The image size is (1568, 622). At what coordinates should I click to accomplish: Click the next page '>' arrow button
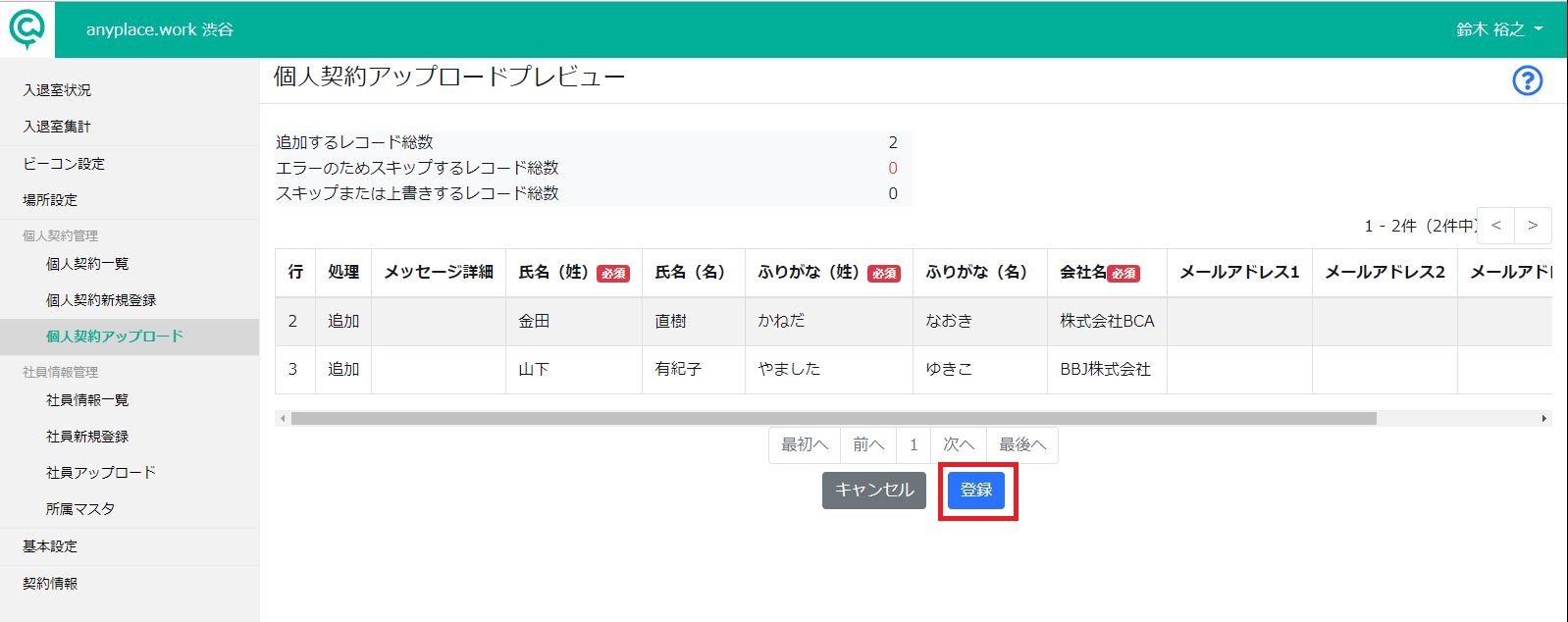[1533, 226]
